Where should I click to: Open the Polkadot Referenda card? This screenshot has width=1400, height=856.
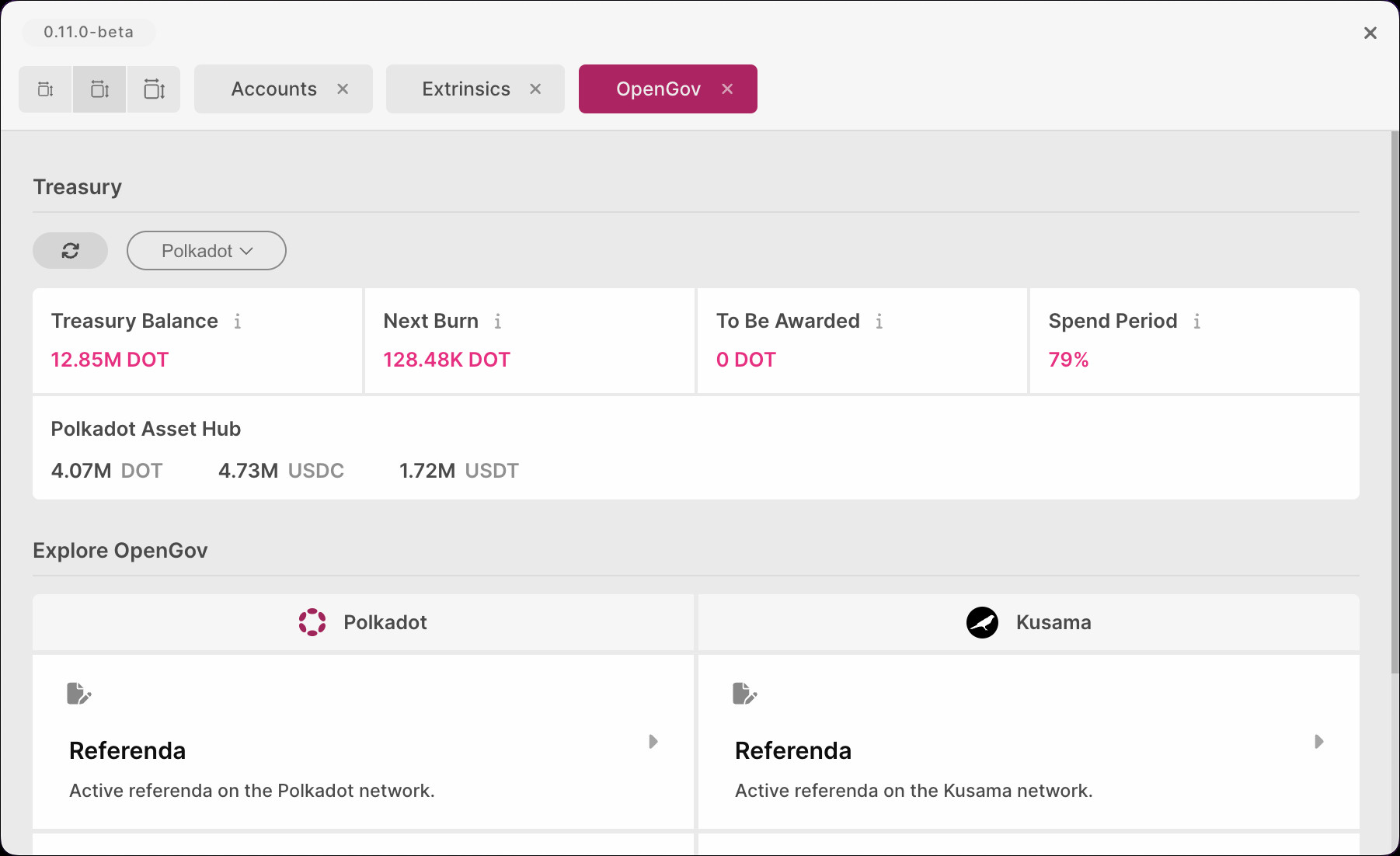[363, 742]
